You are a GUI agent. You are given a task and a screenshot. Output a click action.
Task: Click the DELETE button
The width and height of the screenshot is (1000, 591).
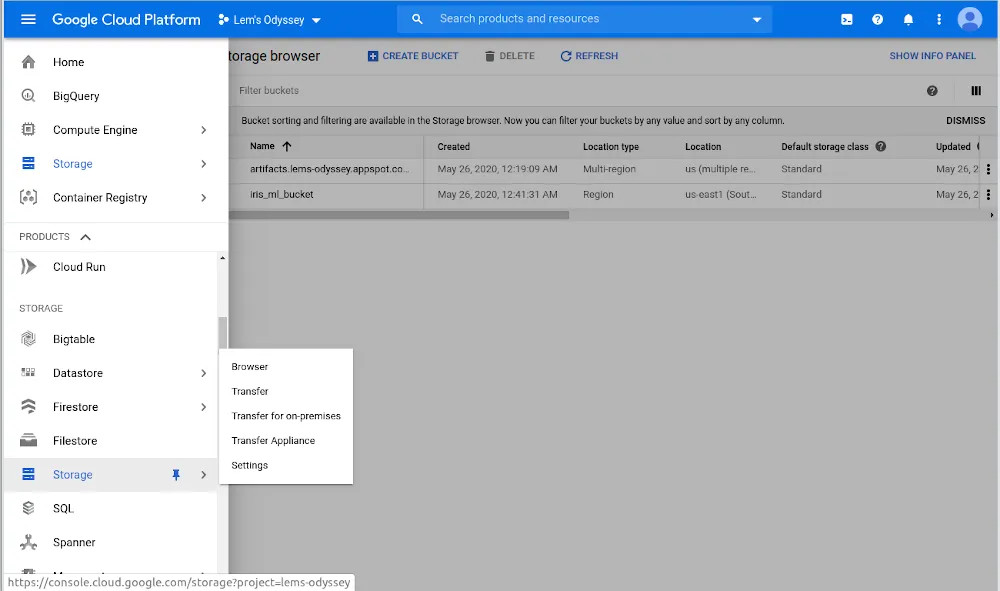(509, 56)
